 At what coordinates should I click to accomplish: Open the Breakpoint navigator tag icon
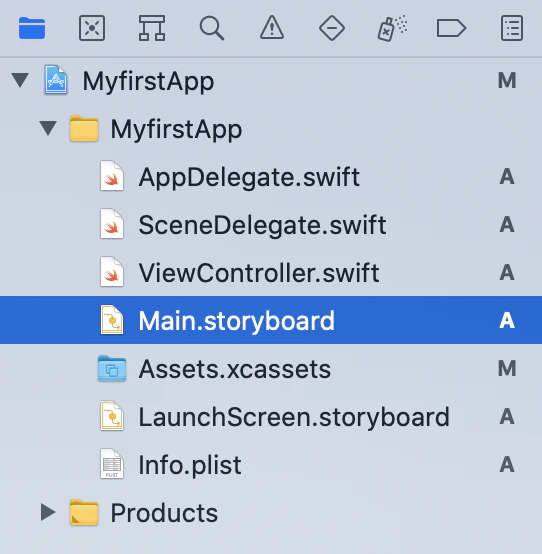[x=452, y=28]
